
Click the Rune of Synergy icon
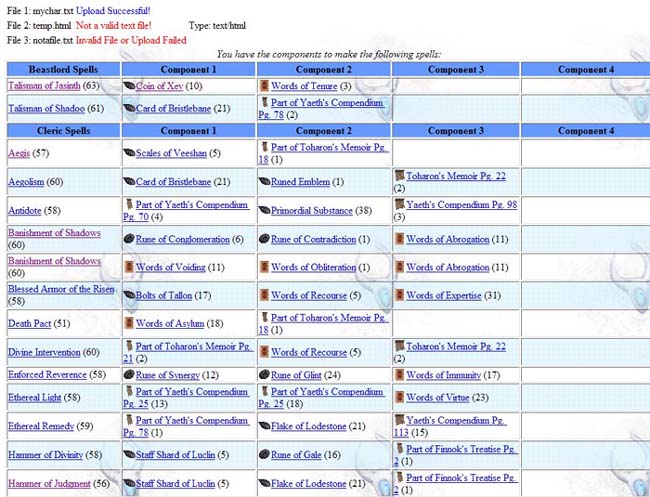[128, 375]
